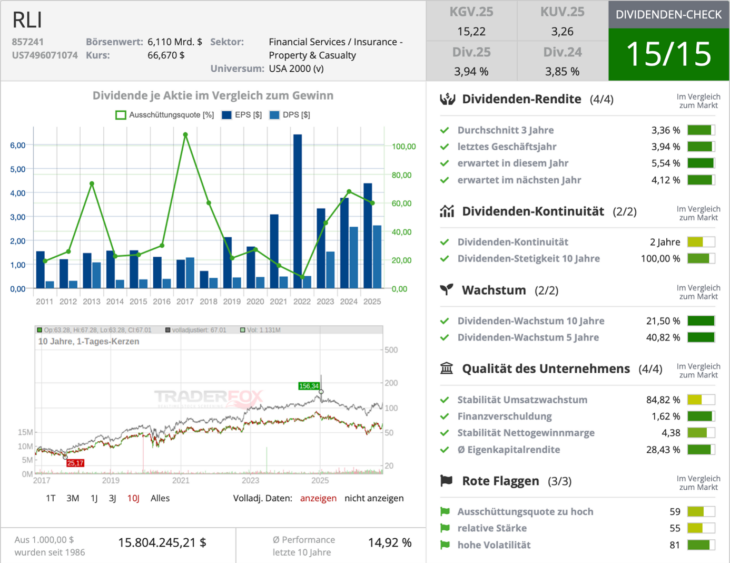Click the Wachstum sprout icon
The image size is (730, 563).
pos(446,290)
